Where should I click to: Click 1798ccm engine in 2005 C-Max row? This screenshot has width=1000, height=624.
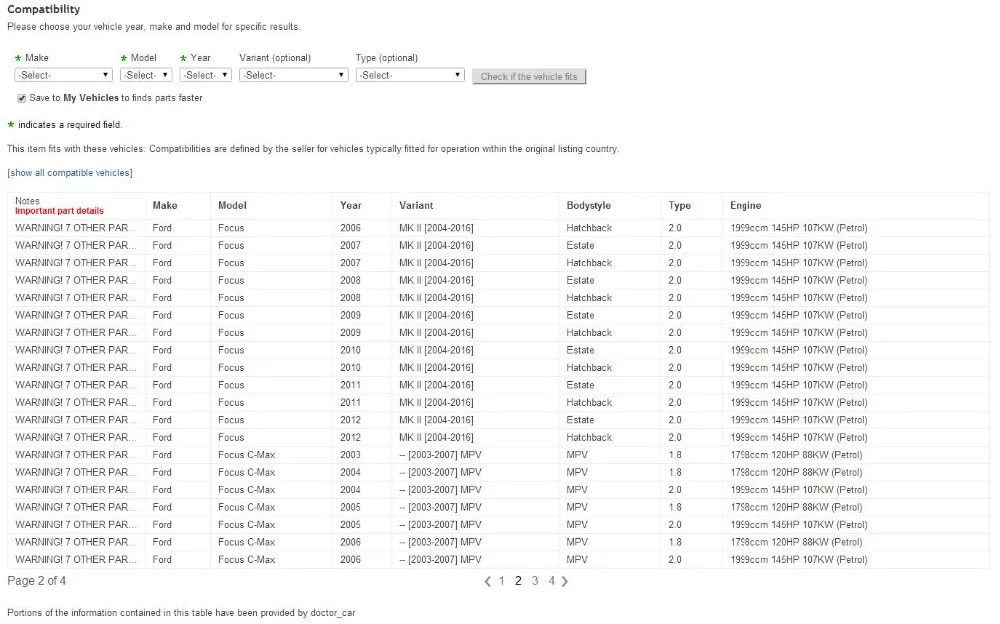pyautogui.click(x=797, y=507)
